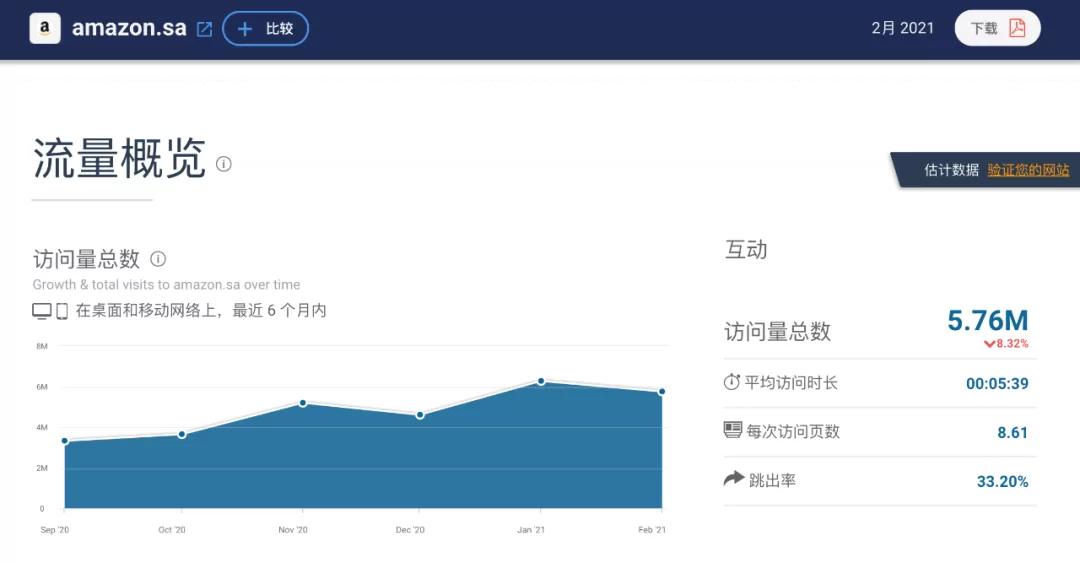Click pages icon beside 每次访问页数

tap(733, 431)
